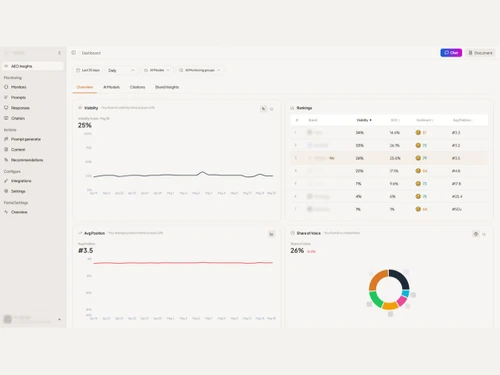Open the Document button

click(x=480, y=53)
